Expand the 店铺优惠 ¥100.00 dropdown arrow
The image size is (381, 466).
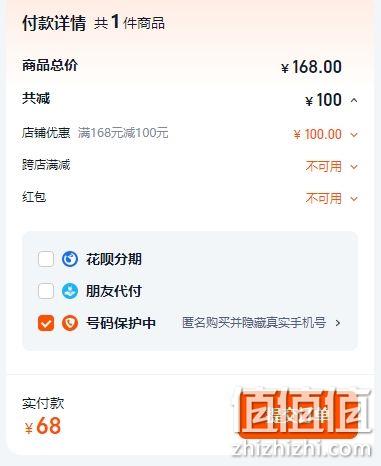(354, 135)
